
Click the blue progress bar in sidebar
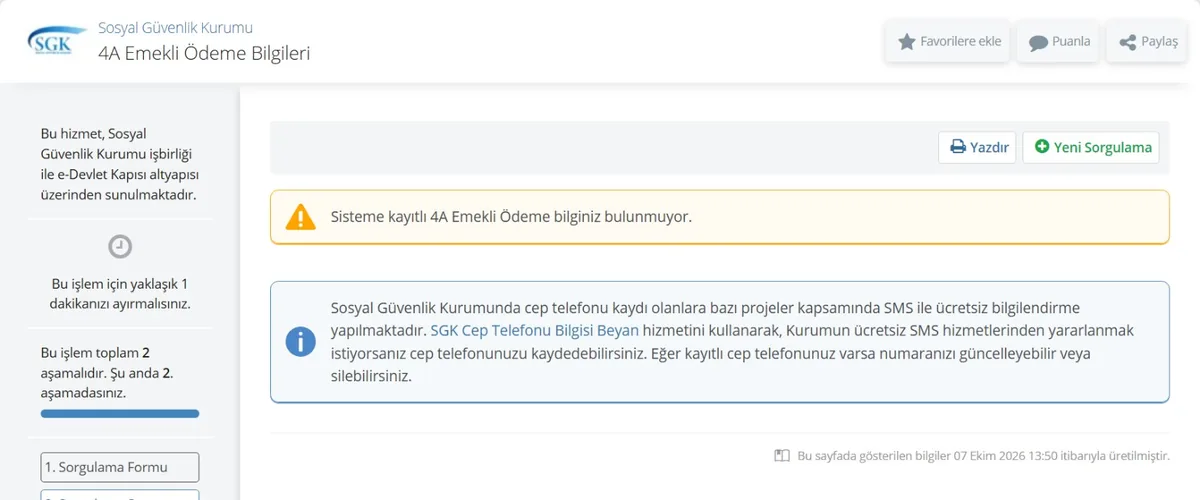click(x=120, y=413)
